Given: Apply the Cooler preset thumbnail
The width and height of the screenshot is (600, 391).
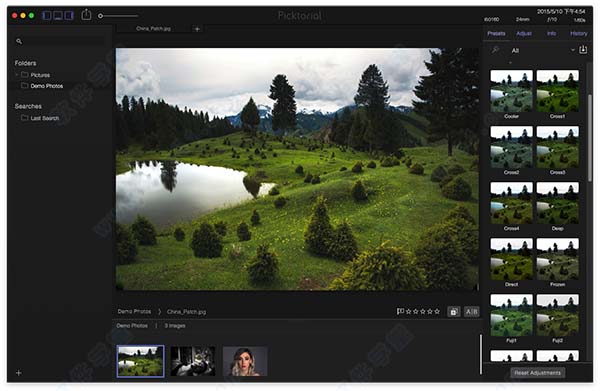Looking at the screenshot, I should (x=511, y=91).
